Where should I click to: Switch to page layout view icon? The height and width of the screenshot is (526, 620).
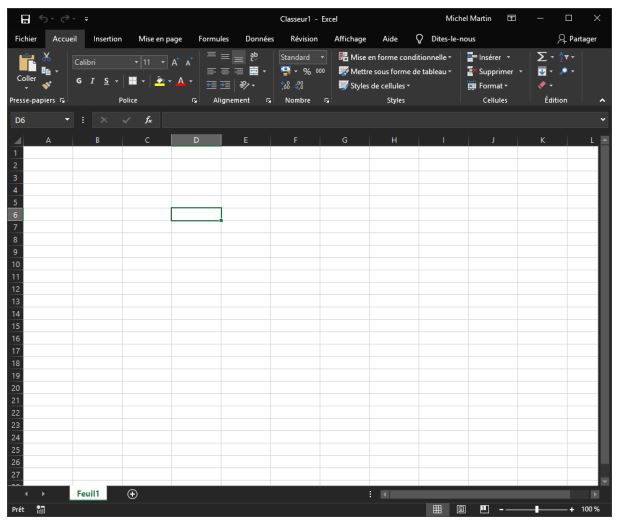[461, 509]
